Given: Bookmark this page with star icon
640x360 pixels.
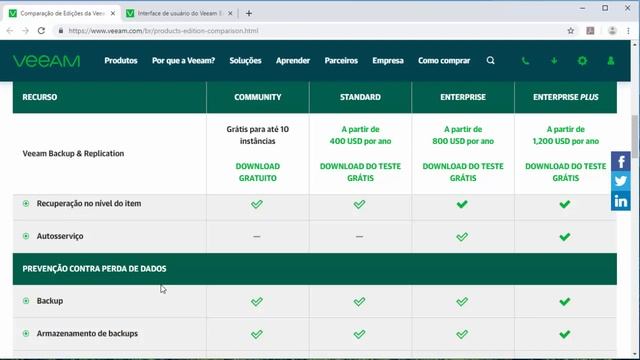Looking at the screenshot, I should pos(571,31).
